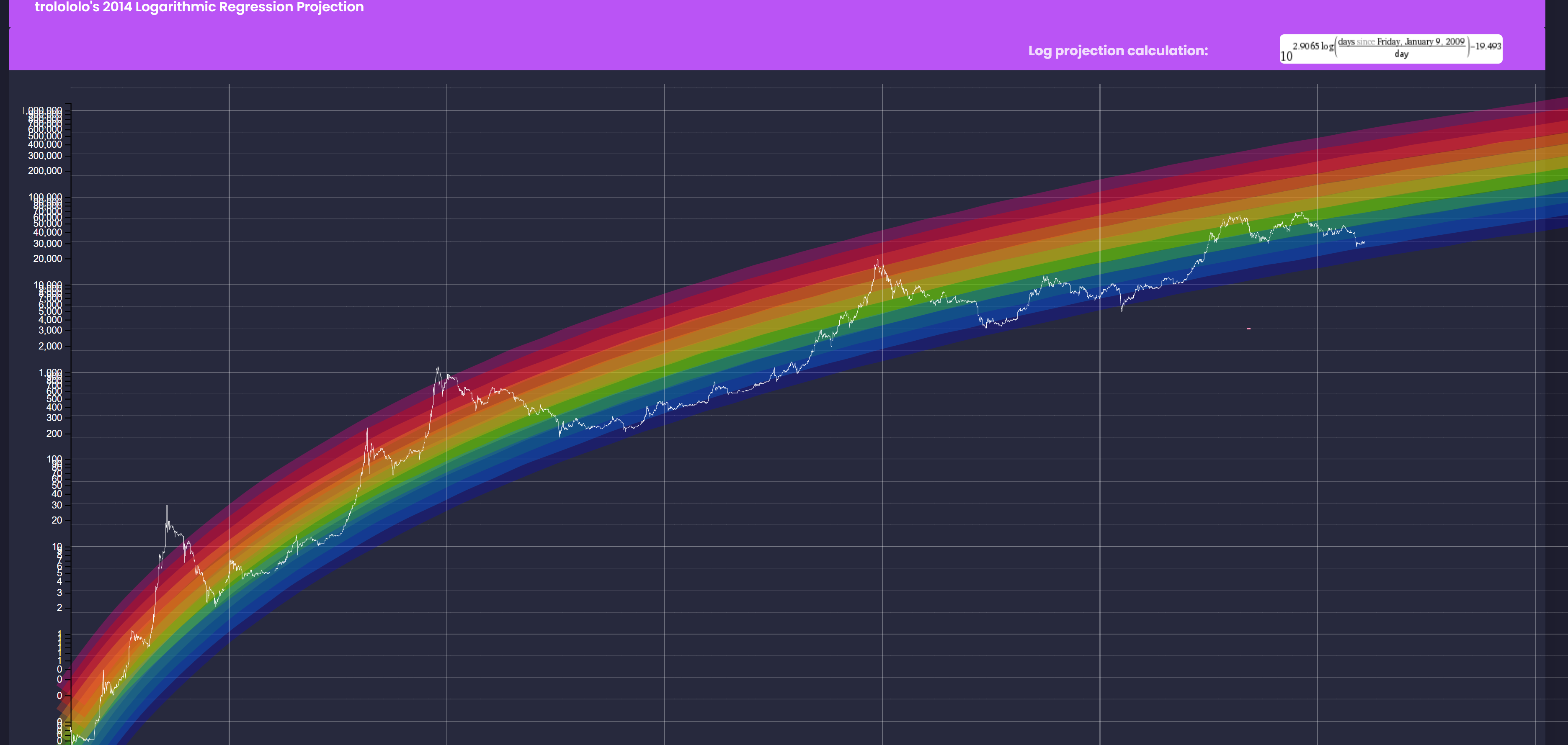The width and height of the screenshot is (1568, 745).
Task: Click the "40,000" y-axis label
Action: tap(47, 232)
